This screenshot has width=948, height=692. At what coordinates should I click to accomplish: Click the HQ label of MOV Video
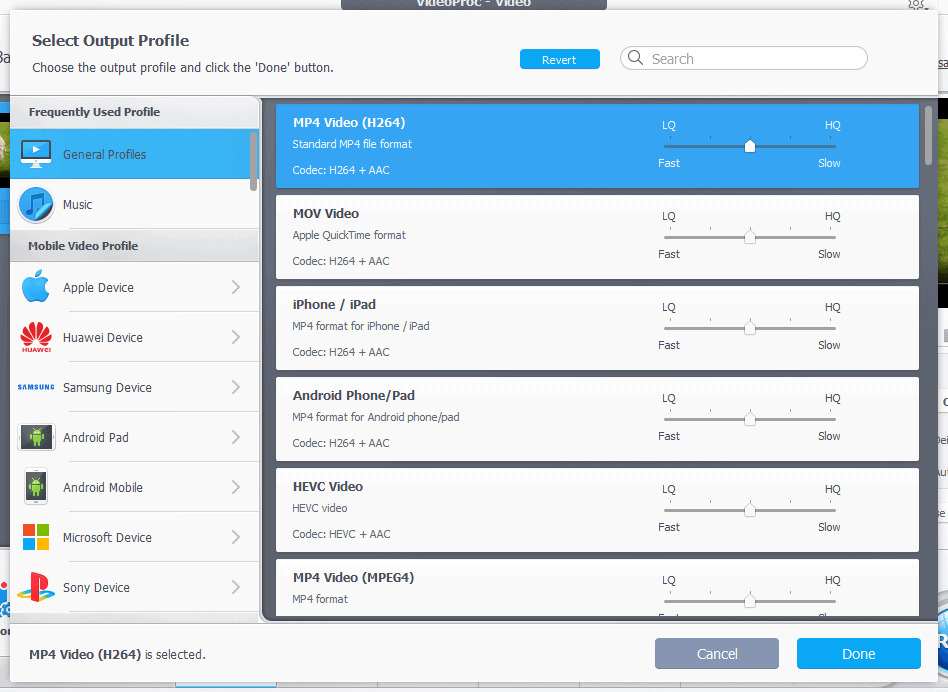click(833, 216)
